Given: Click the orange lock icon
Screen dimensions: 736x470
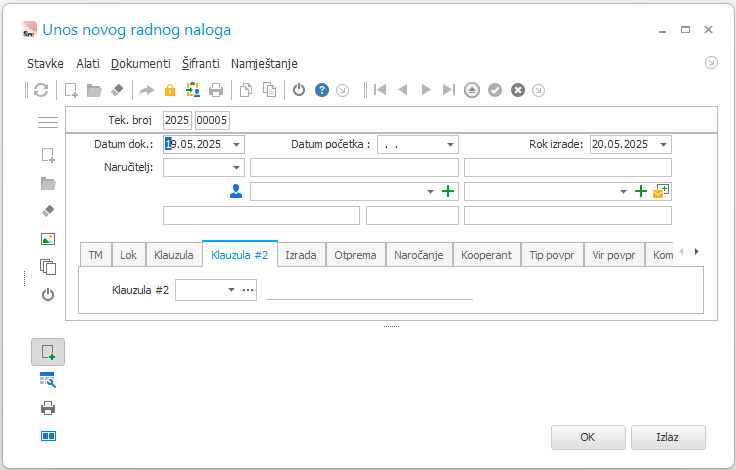Looking at the screenshot, I should click(170, 90).
